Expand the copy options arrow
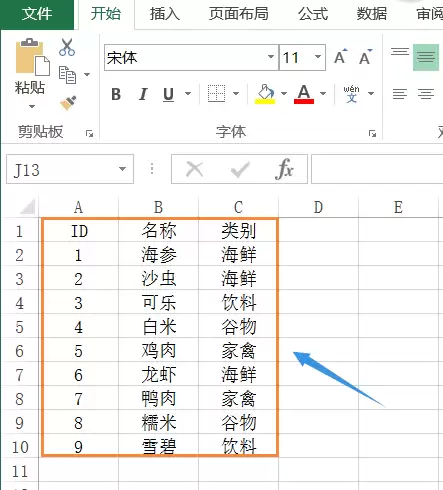 point(87,74)
